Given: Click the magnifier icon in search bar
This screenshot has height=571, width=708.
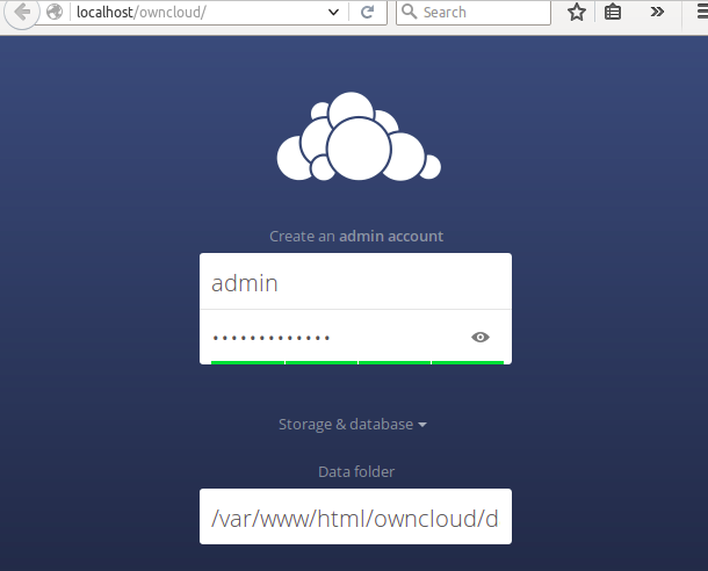Looking at the screenshot, I should (409, 11).
